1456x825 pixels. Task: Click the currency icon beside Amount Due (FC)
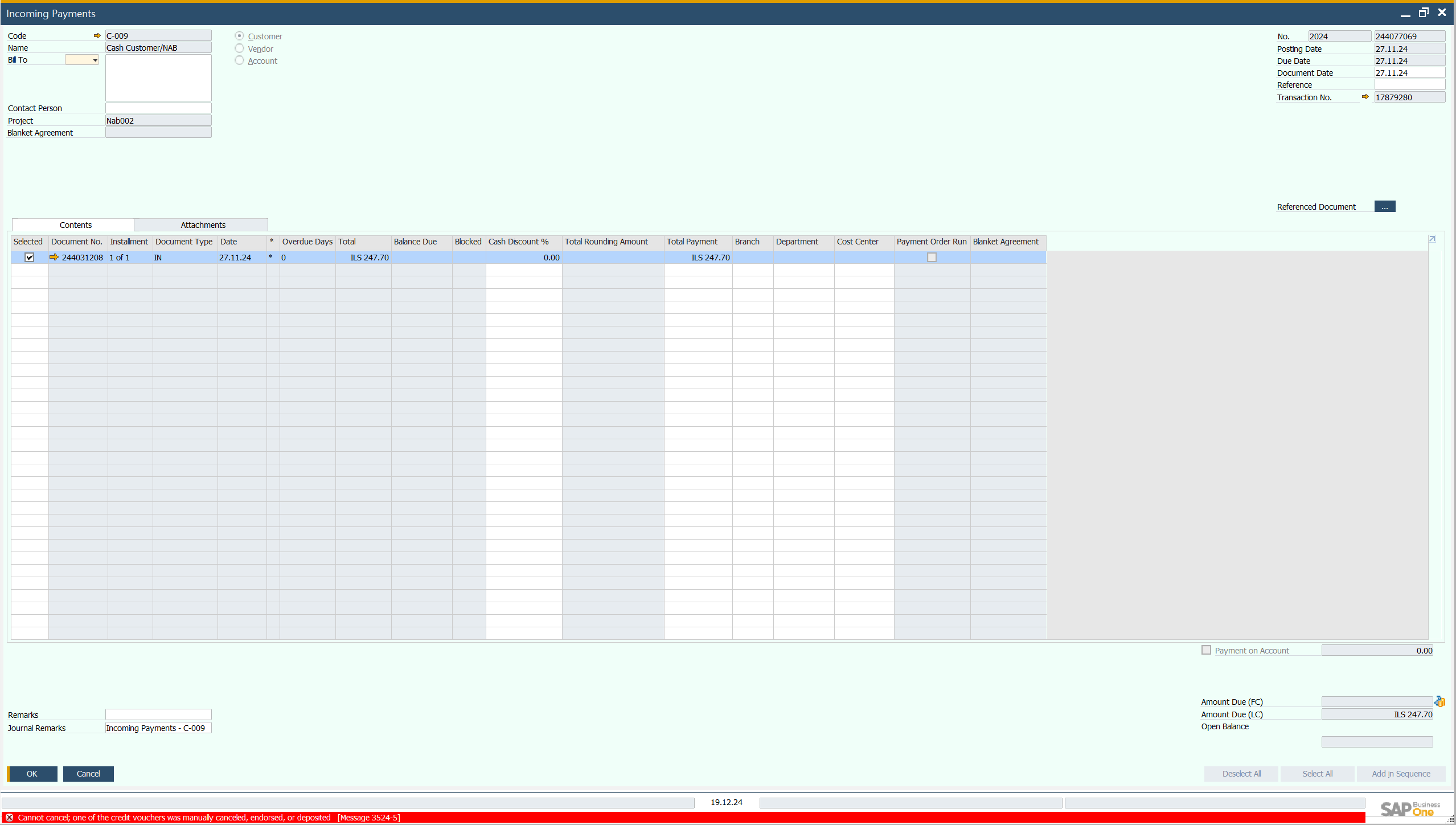(1440, 702)
